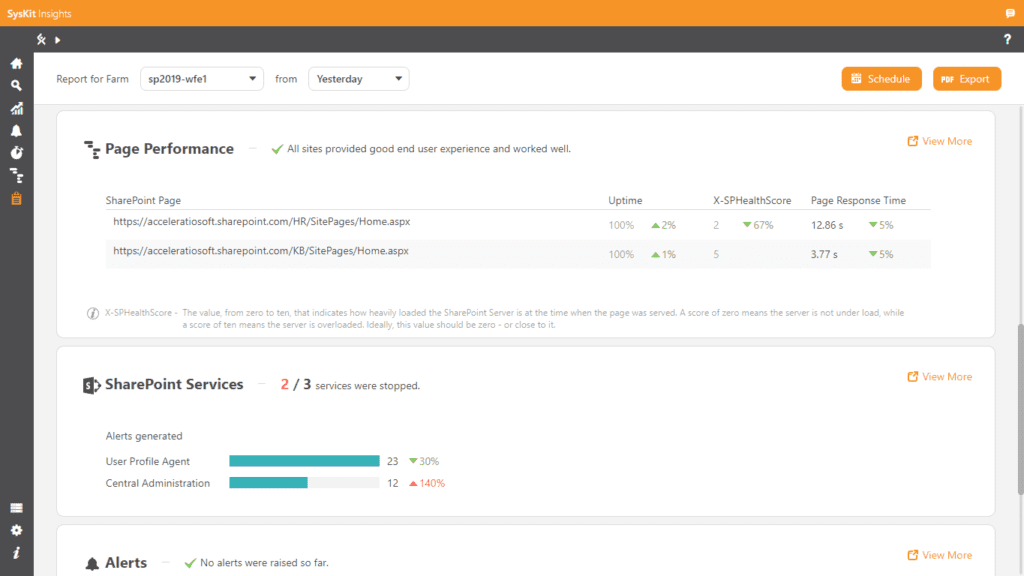The width and height of the screenshot is (1024, 576).
Task: Open the feedback chat bubble icon
Action: [1010, 13]
